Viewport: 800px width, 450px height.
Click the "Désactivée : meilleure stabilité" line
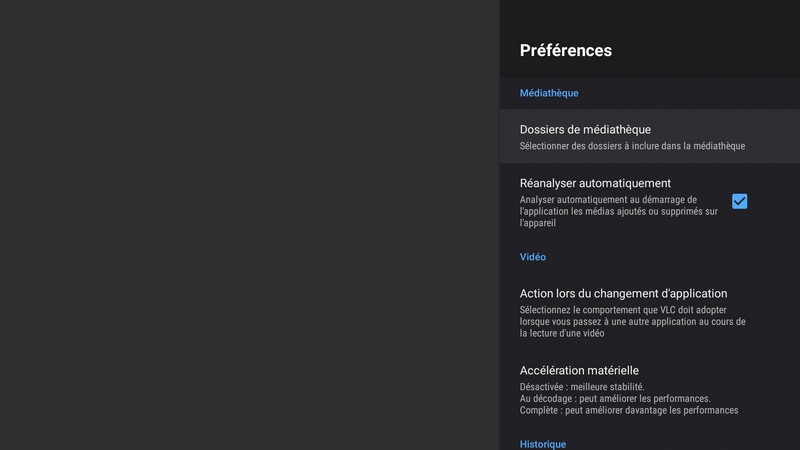[582, 387]
